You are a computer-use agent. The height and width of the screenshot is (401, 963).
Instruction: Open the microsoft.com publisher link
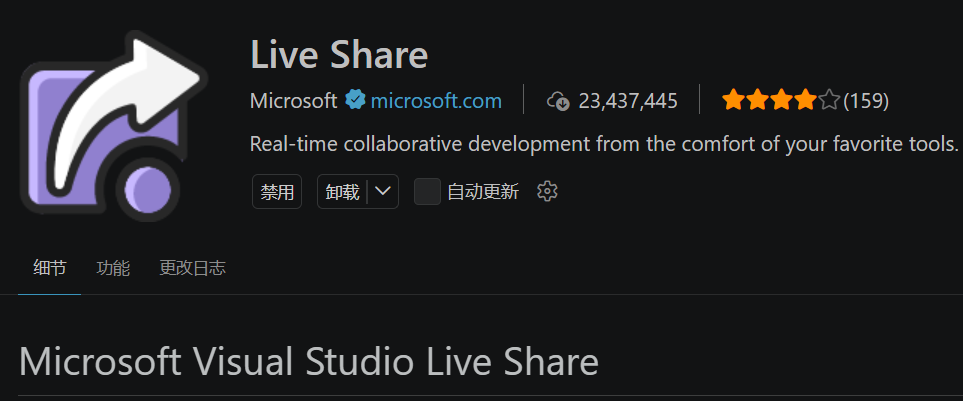[436, 101]
